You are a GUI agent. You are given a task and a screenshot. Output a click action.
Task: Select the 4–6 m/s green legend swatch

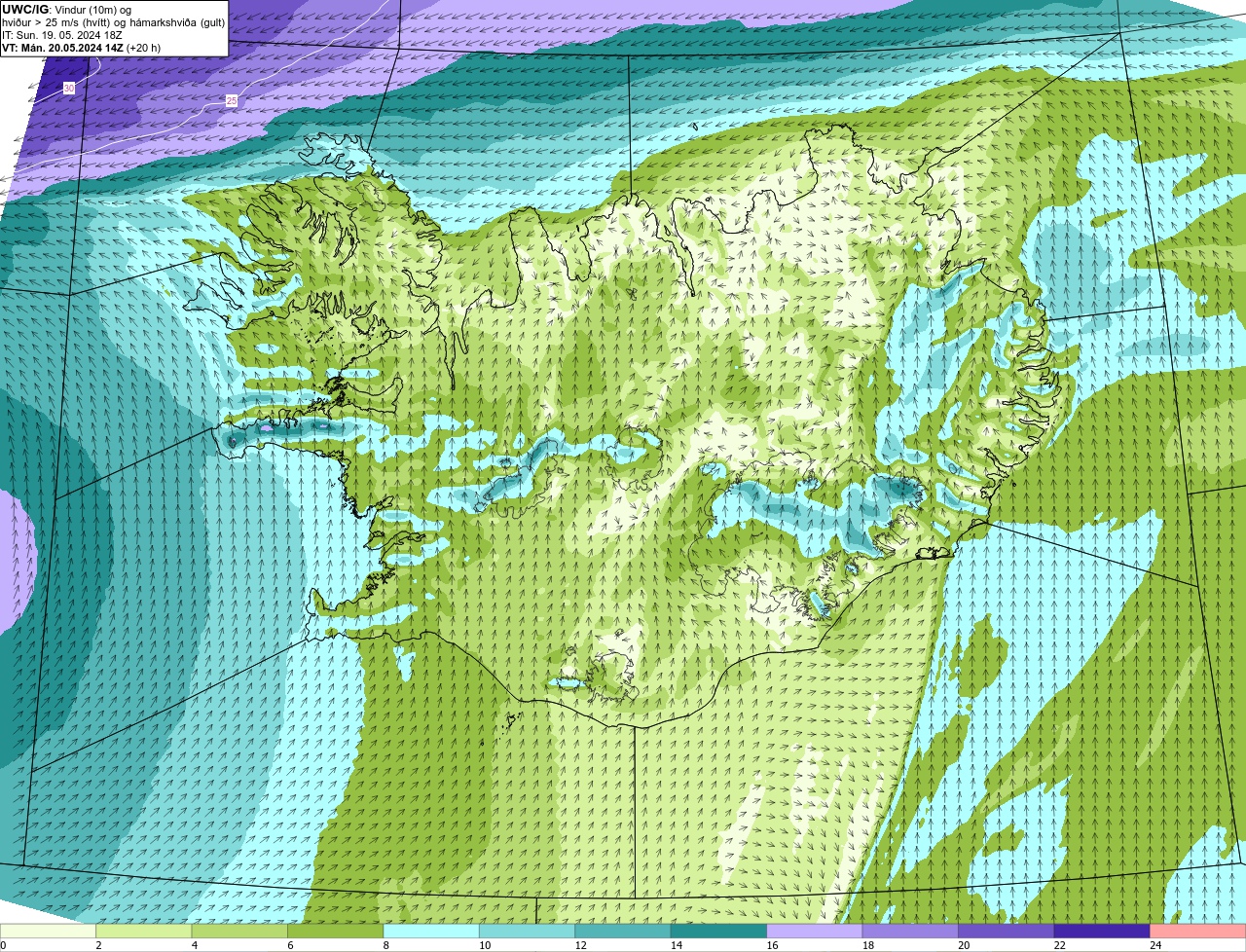[x=240, y=932]
